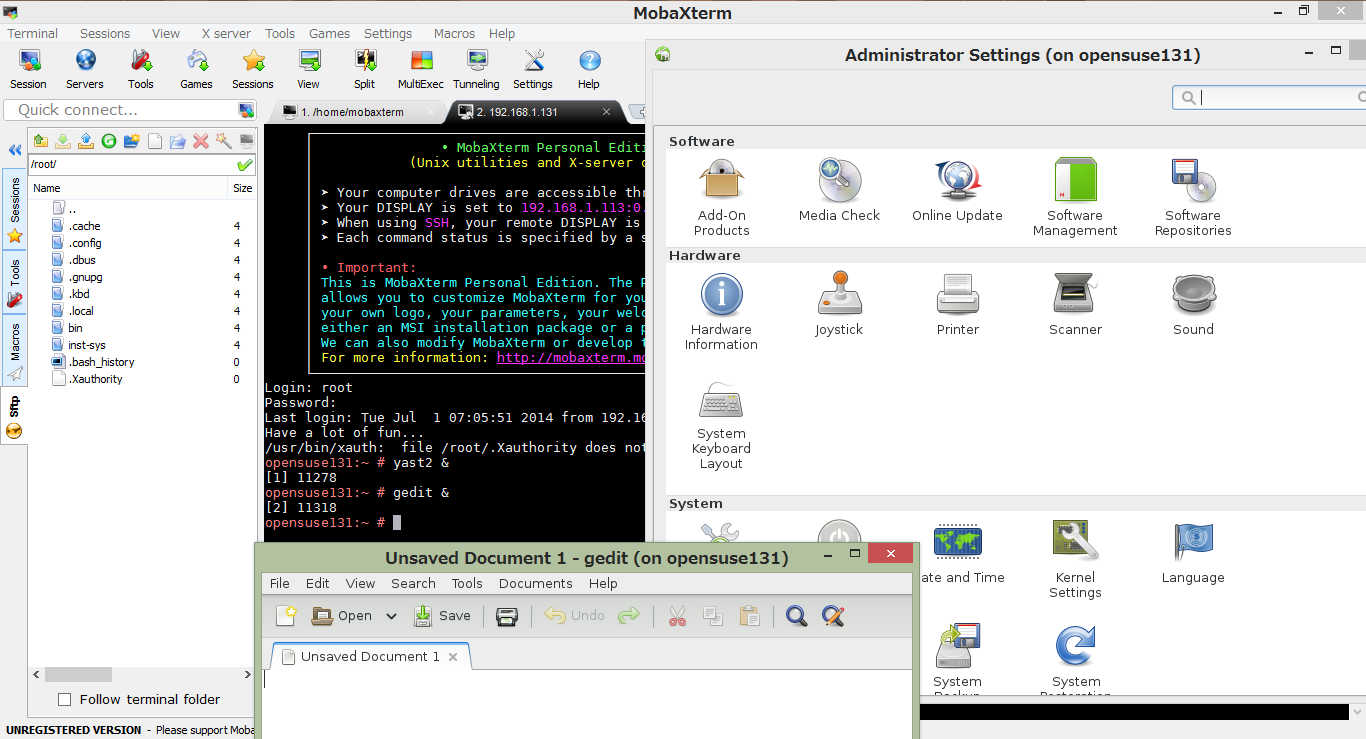Open the Tunneling toolbar icon

(476, 69)
